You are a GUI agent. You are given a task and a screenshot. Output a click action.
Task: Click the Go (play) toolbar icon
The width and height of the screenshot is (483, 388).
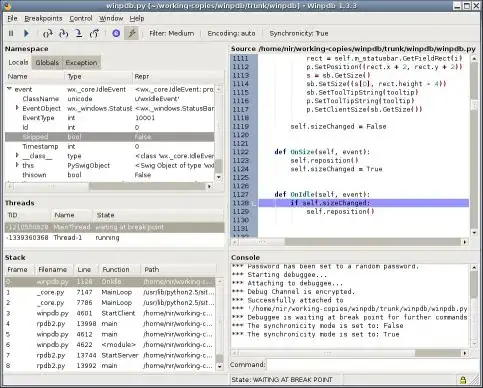[x=26, y=33]
